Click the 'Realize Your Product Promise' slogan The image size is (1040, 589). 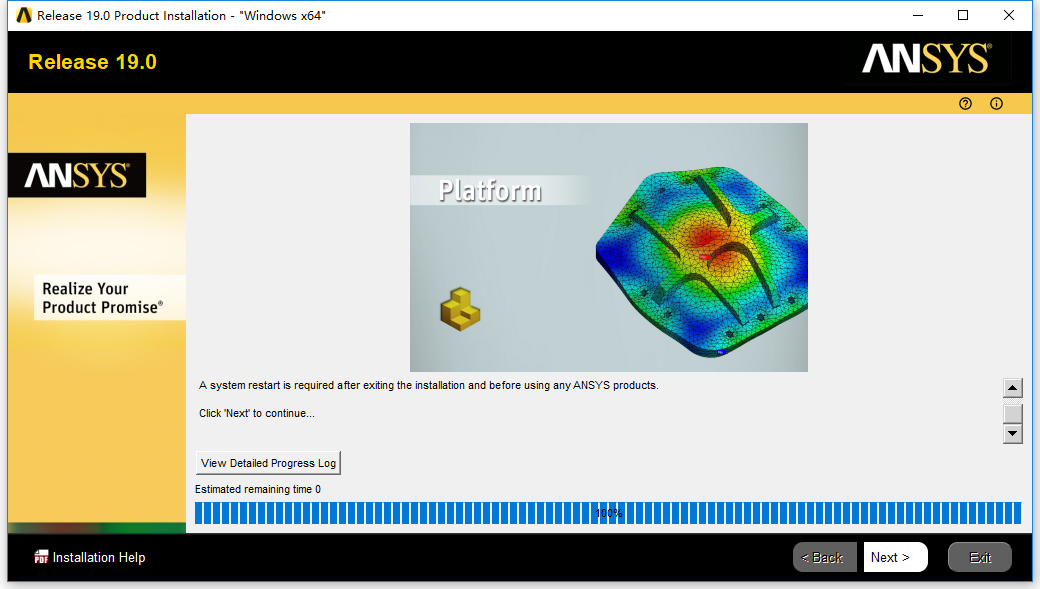(102, 298)
